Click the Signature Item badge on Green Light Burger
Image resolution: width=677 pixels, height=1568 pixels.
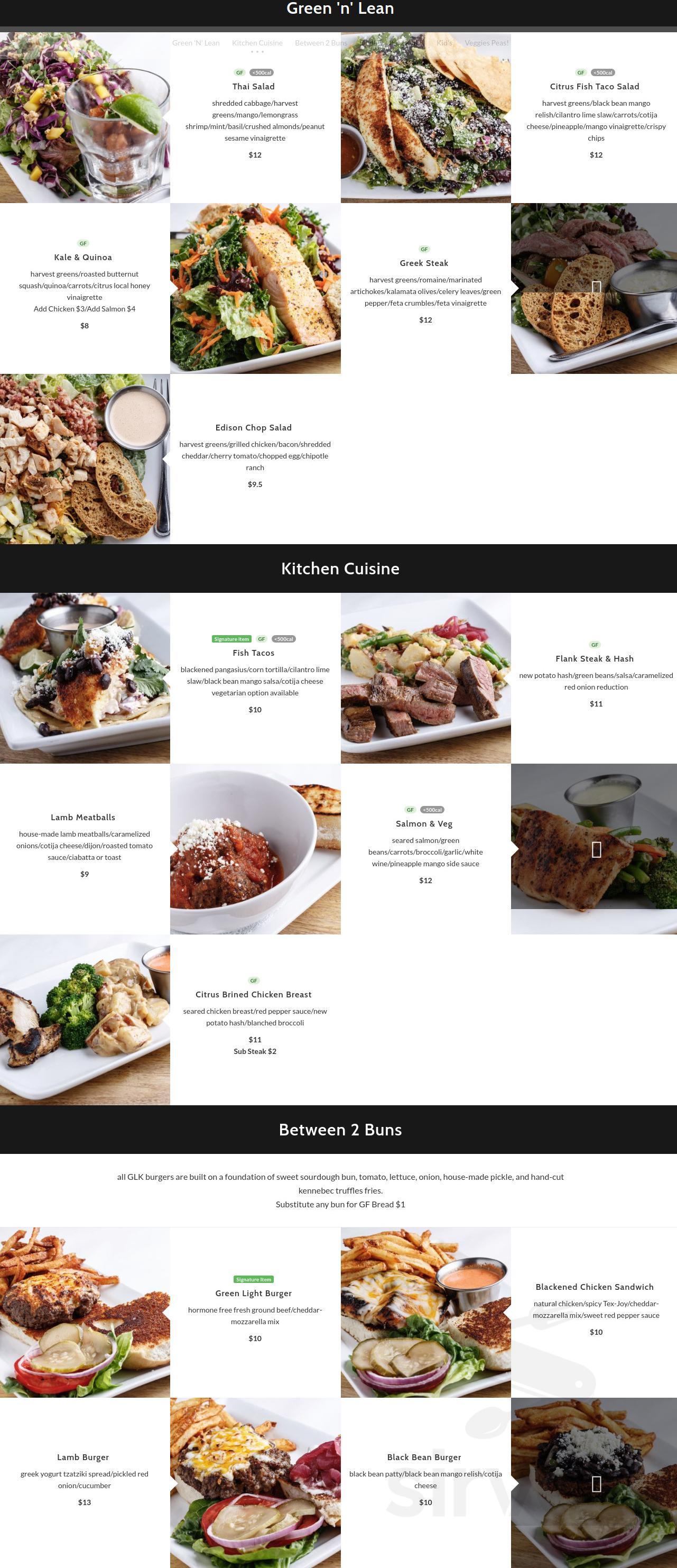coord(254,1279)
